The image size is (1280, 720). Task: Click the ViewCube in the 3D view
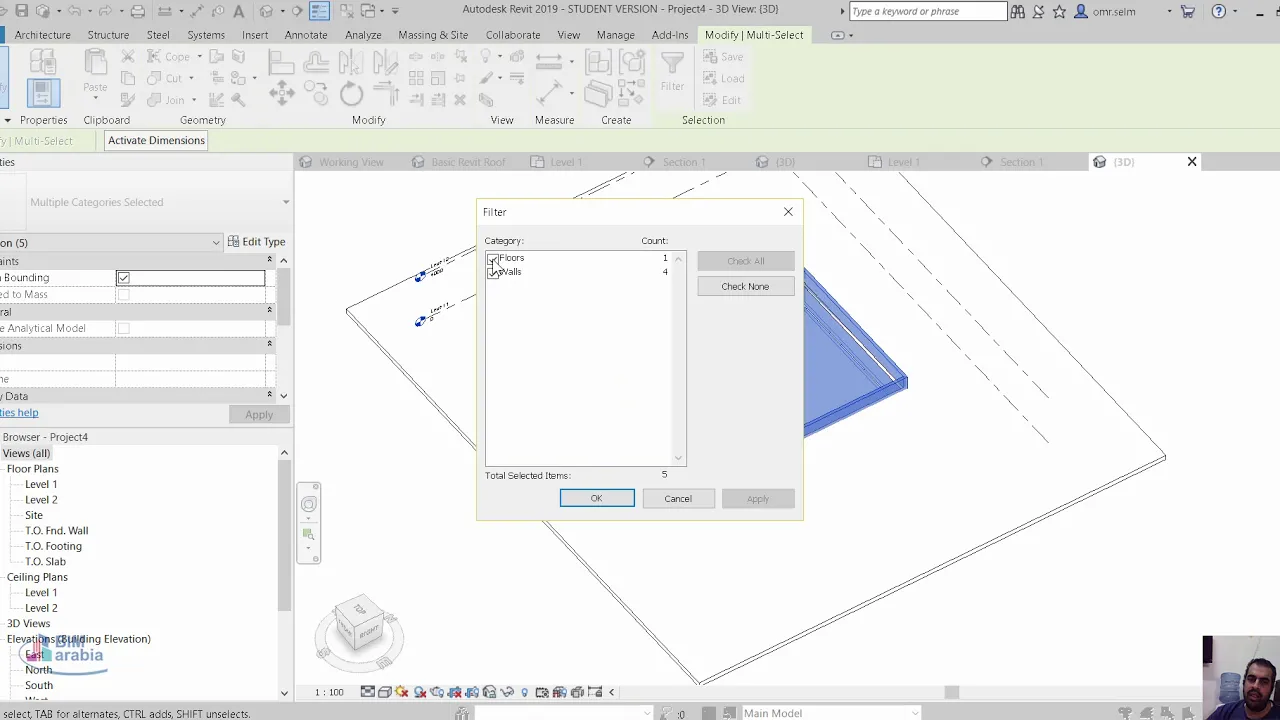point(360,622)
